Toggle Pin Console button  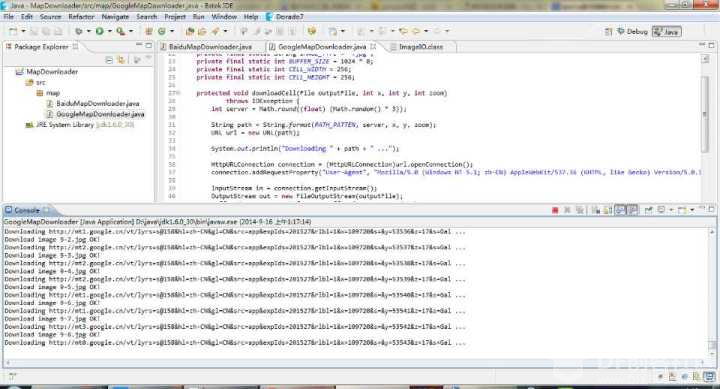pyautogui.click(x=648, y=210)
